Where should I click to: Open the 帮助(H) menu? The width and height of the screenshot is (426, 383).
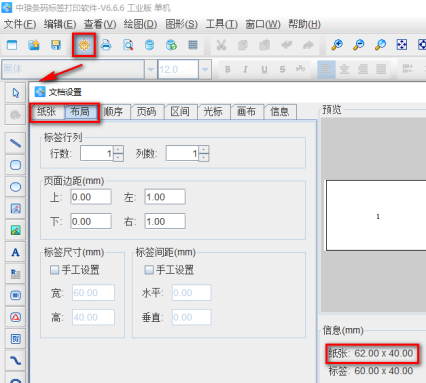click(x=304, y=24)
